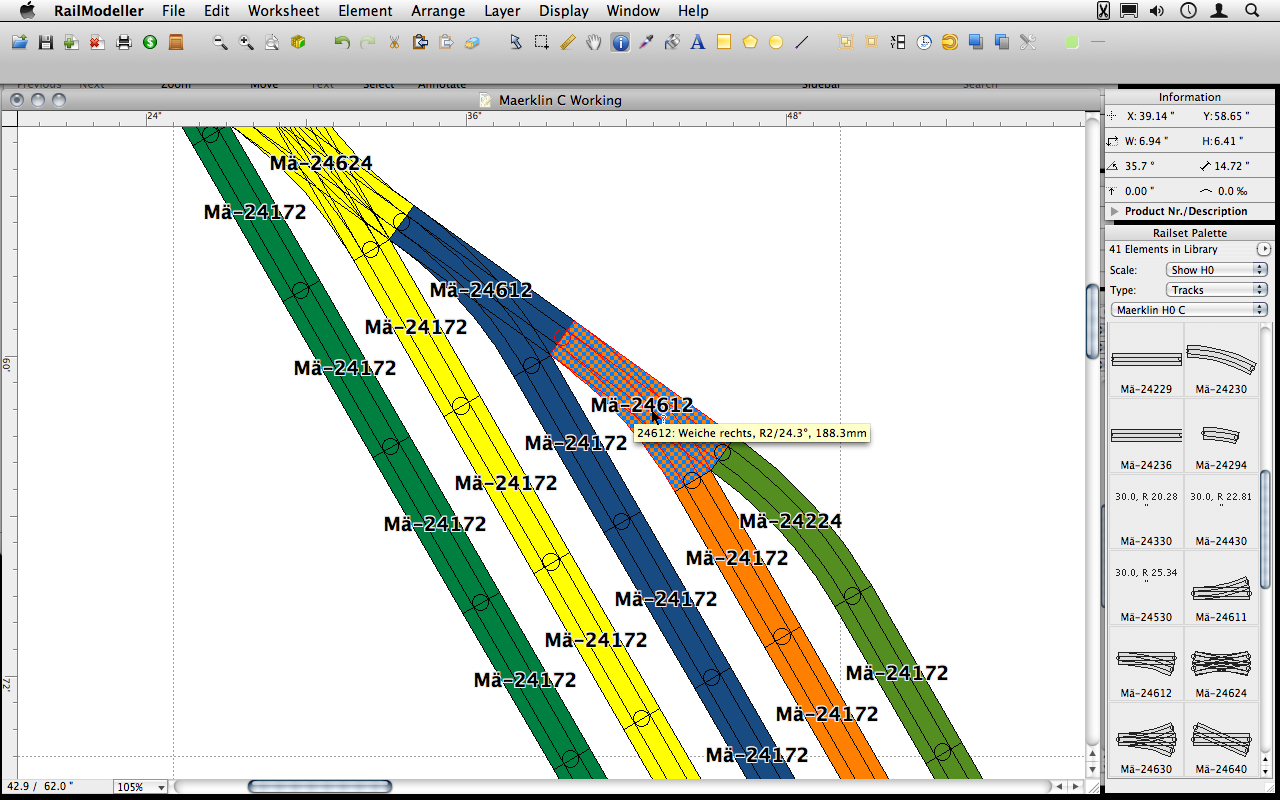
Task: Open the 105% zoom level dropdown
Action: (140, 787)
